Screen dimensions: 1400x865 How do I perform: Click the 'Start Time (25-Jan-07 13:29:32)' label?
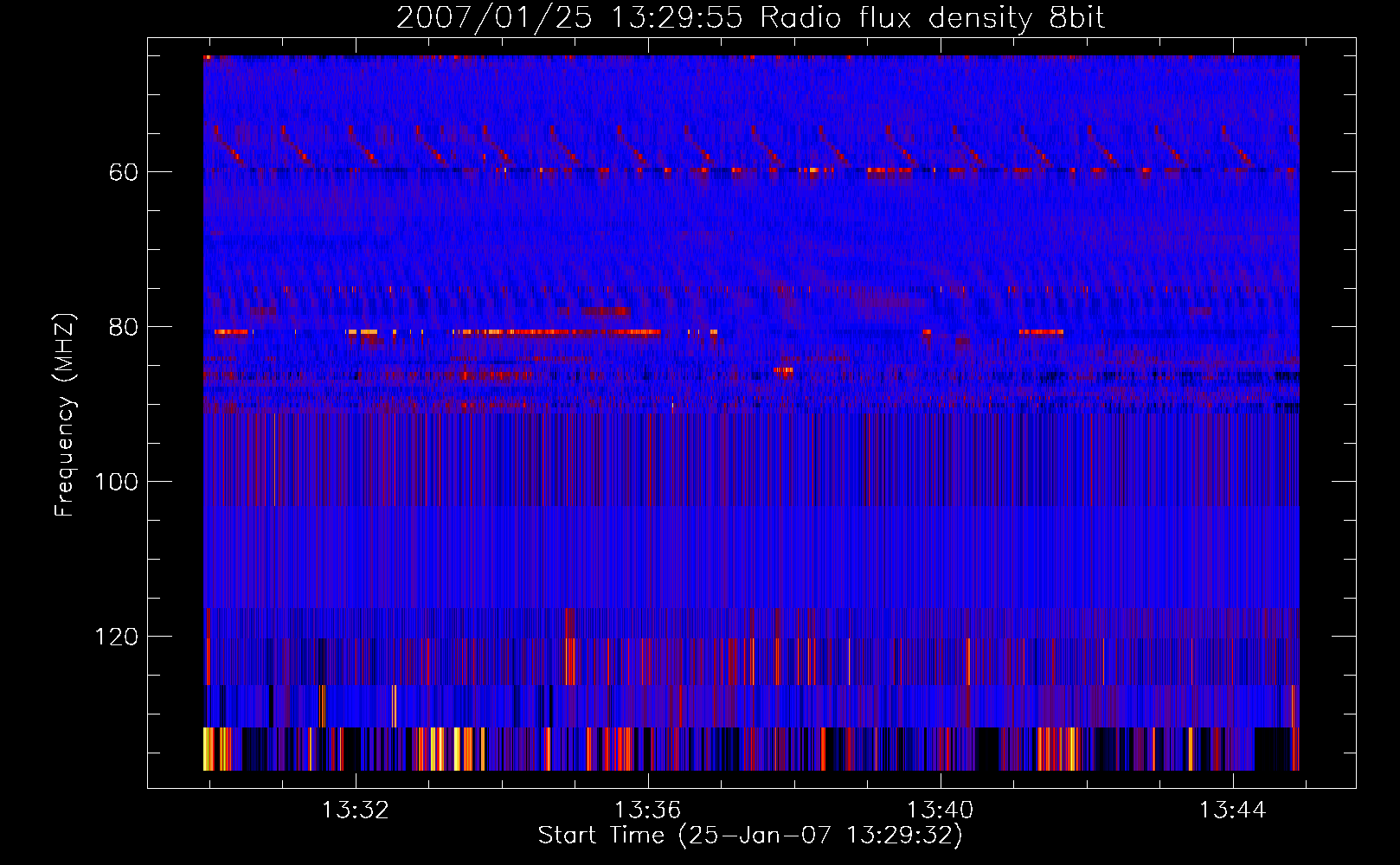[x=750, y=836]
